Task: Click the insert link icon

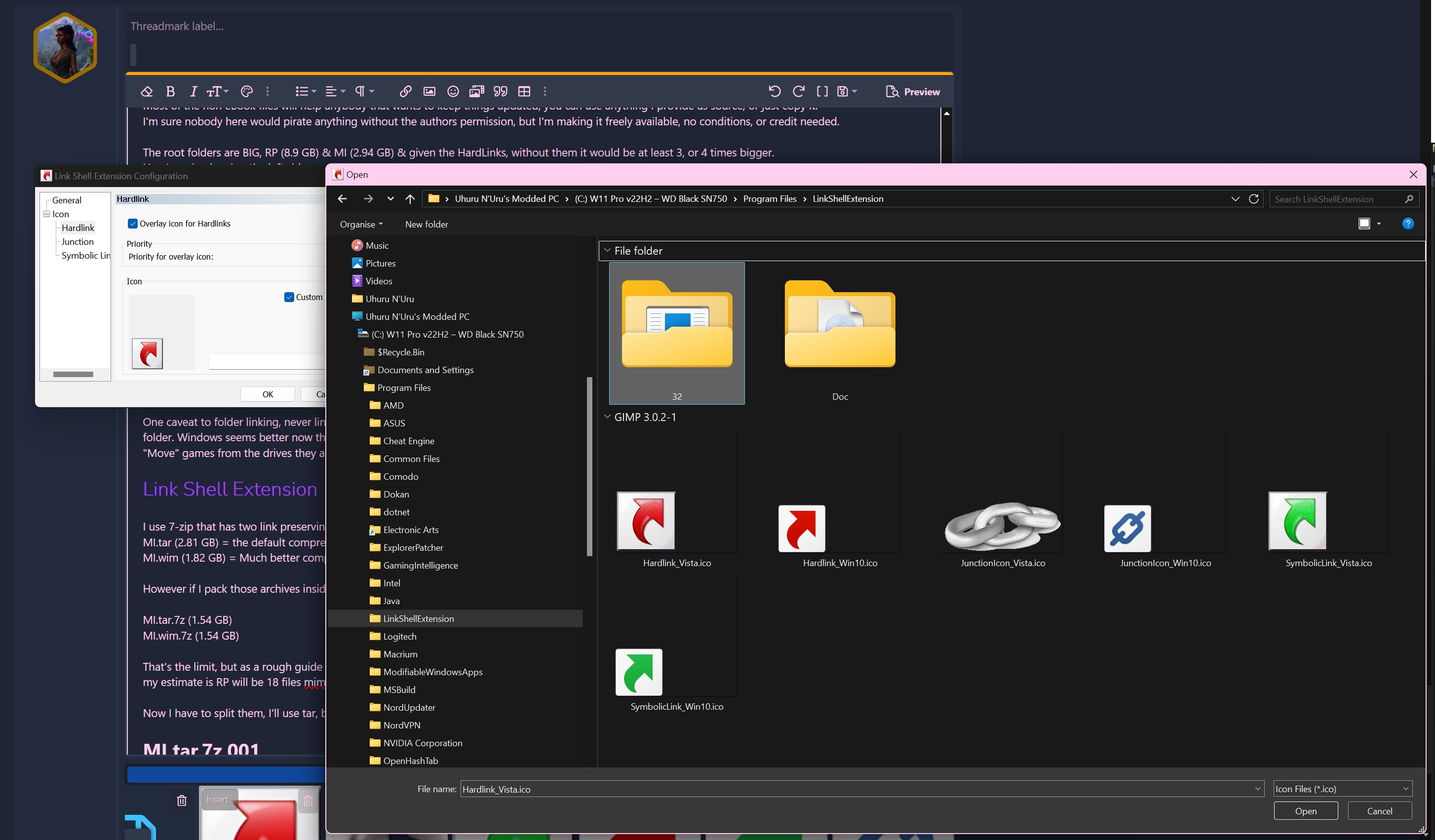Action: (x=405, y=91)
